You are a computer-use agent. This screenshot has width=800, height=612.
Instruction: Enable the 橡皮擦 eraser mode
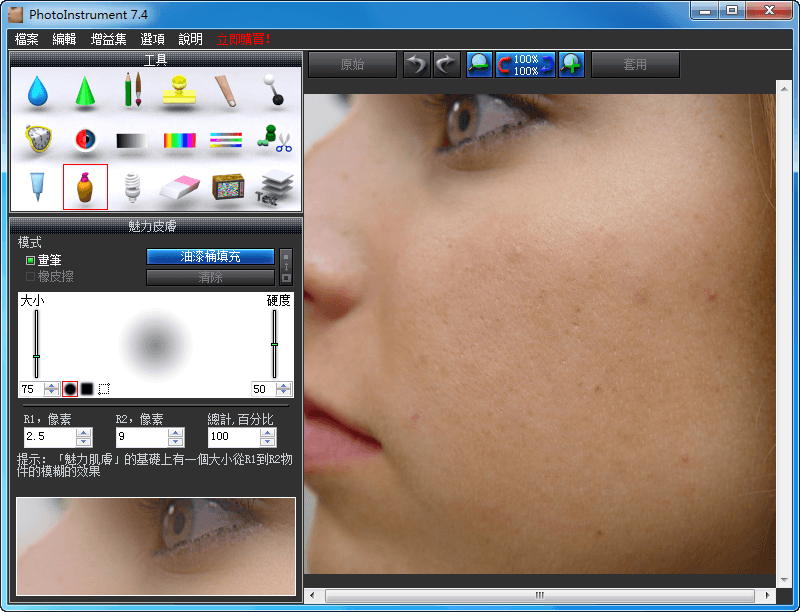click(50, 276)
